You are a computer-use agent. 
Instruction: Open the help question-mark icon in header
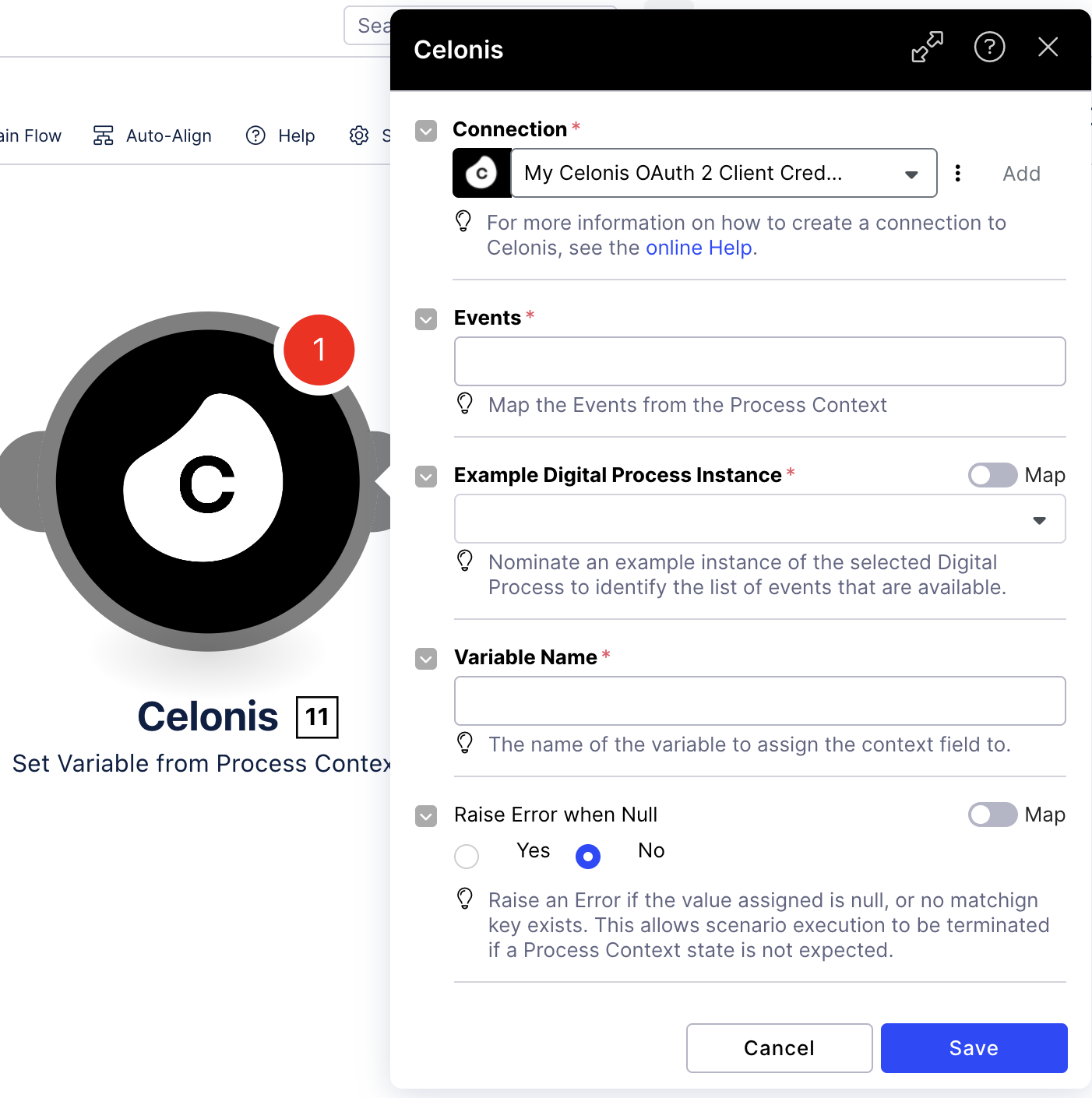click(989, 48)
